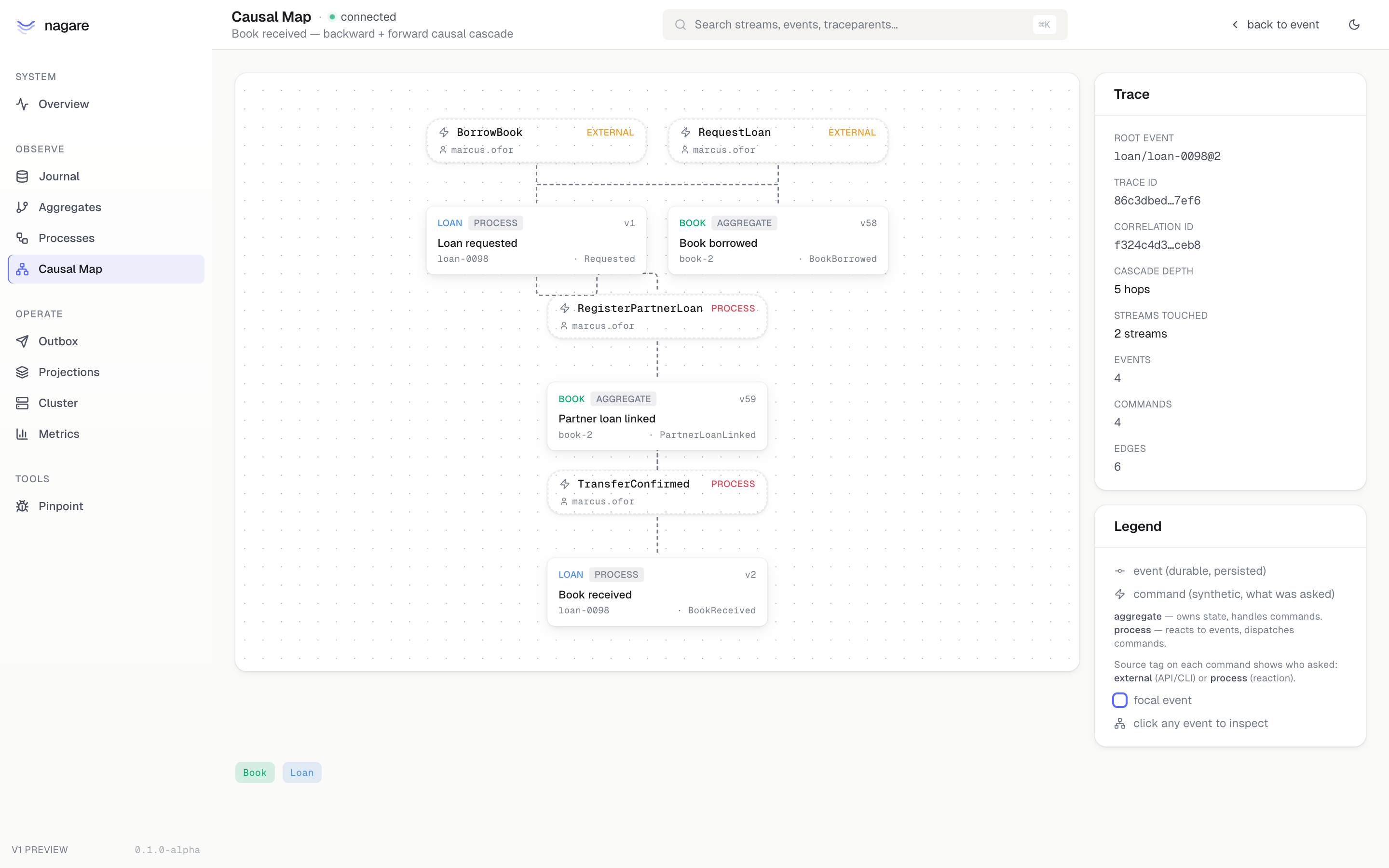The width and height of the screenshot is (1389, 868).
Task: Click user icon under TransferConfirmed
Action: tap(564, 502)
